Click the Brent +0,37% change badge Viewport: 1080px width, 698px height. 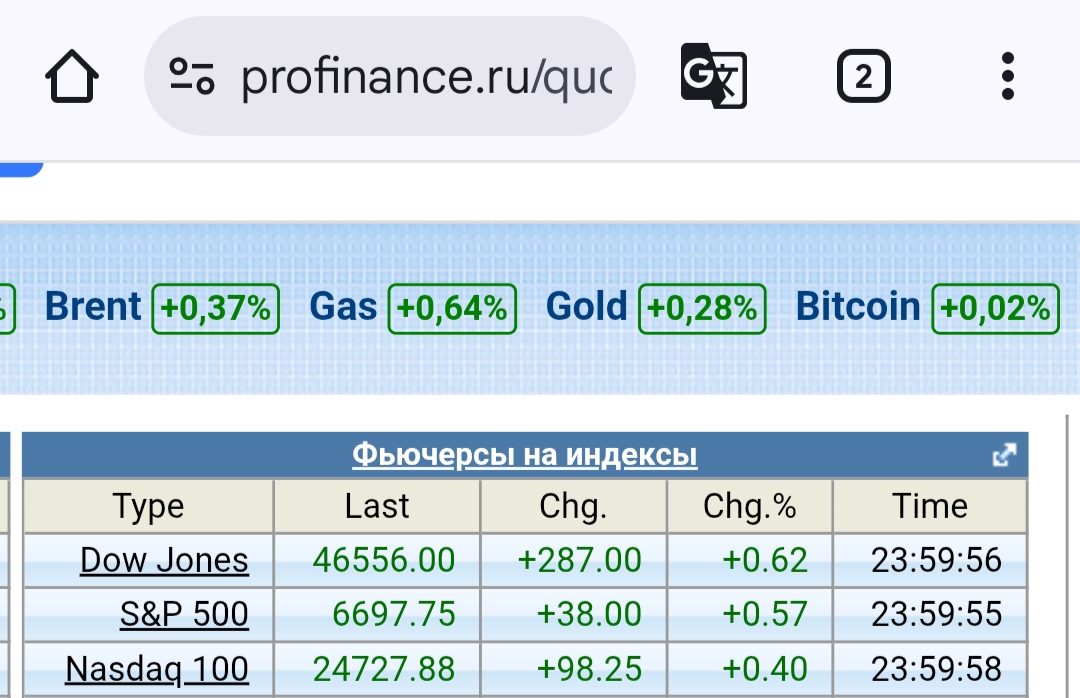pos(215,309)
